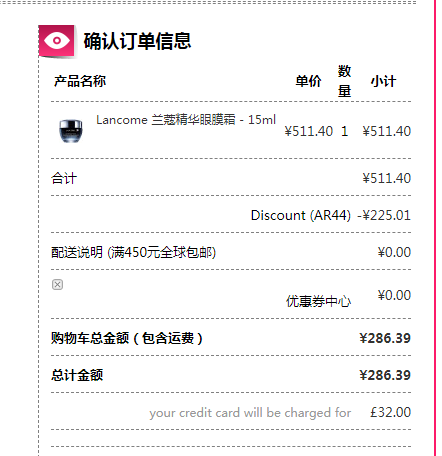Image resolution: width=442 pixels, height=456 pixels.
Task: Remove coupon using the small X icon
Action: (x=57, y=285)
